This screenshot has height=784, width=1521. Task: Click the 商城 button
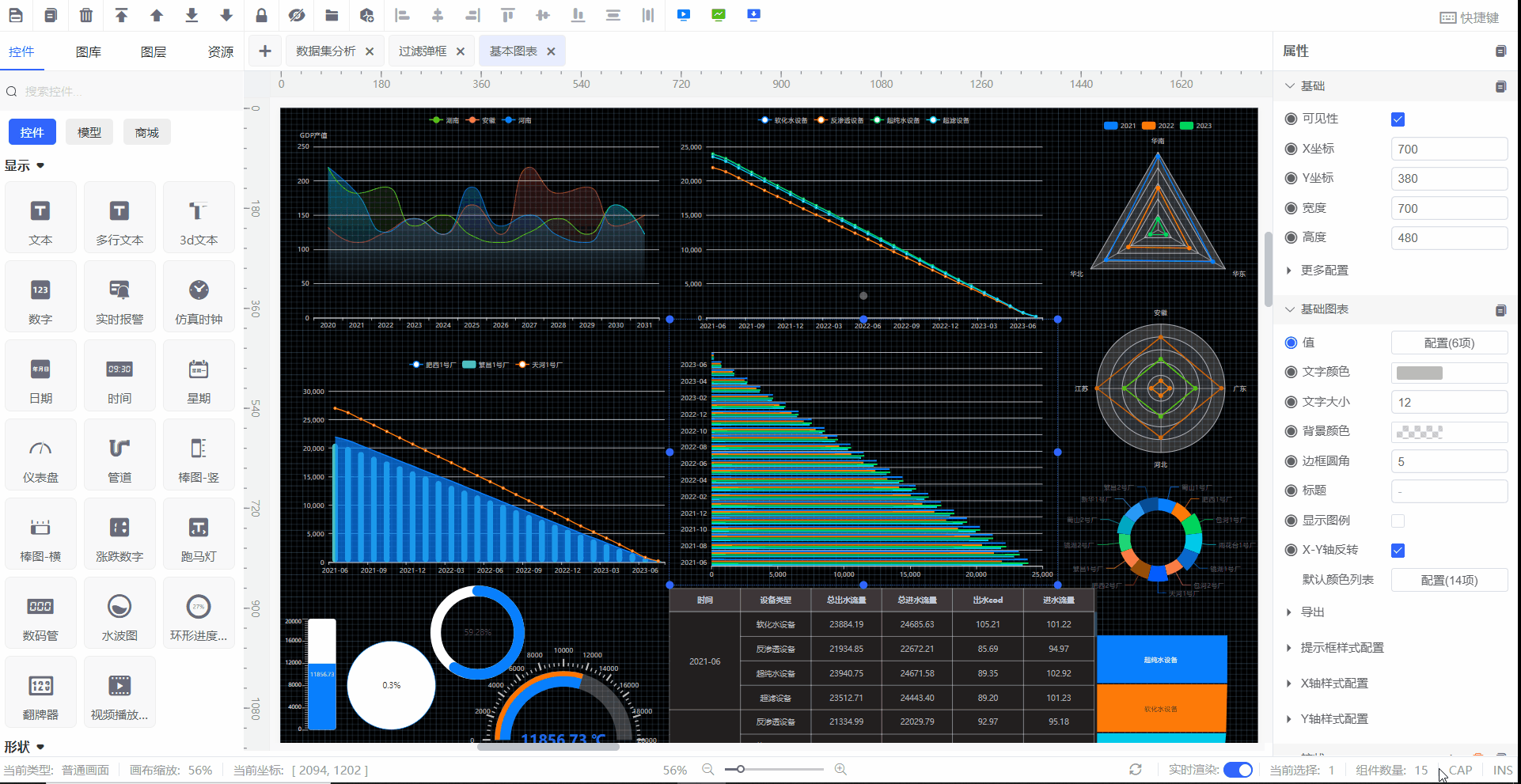(147, 133)
